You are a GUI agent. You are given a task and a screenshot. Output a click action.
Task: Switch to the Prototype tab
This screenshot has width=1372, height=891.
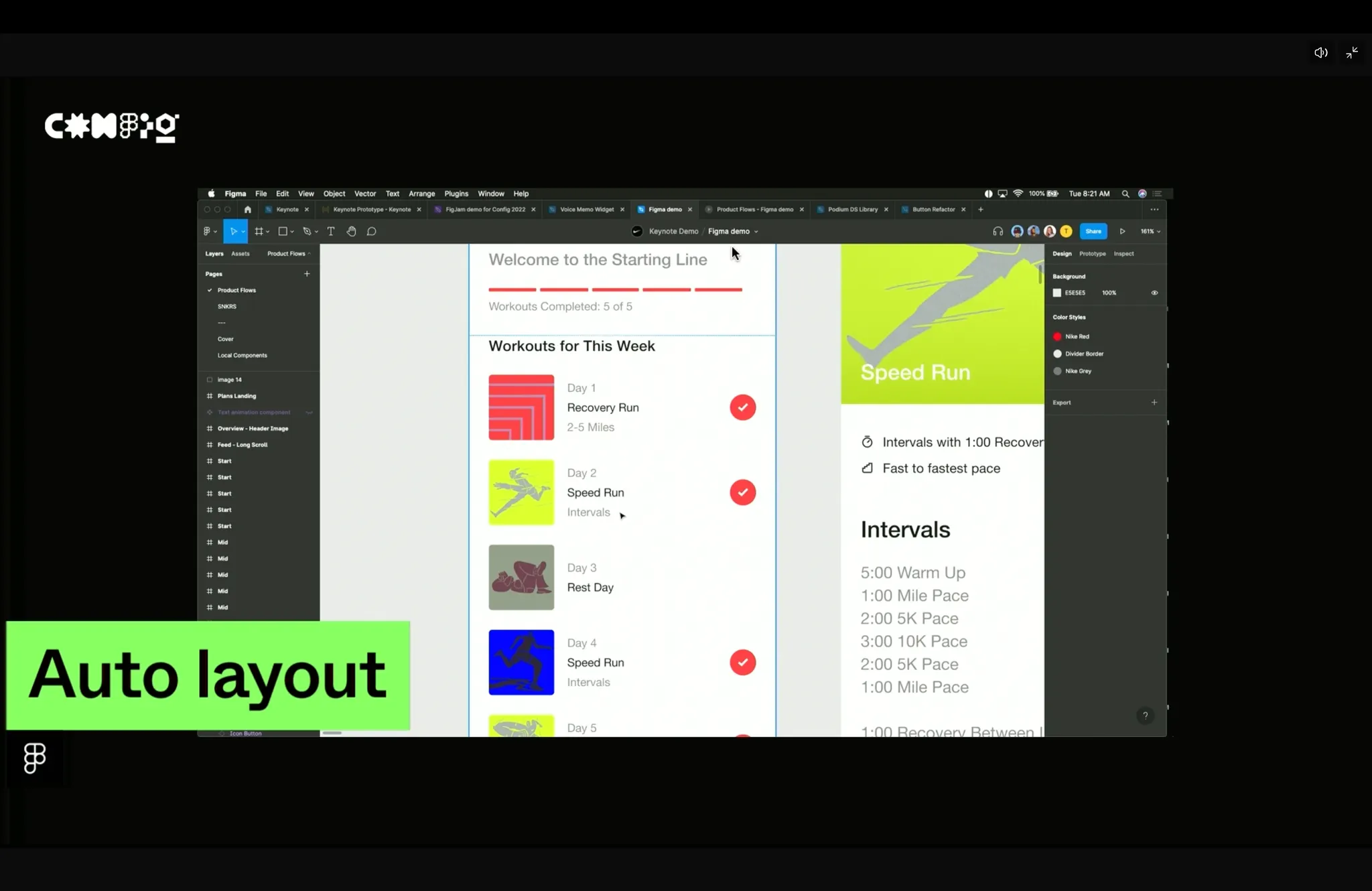(1092, 254)
